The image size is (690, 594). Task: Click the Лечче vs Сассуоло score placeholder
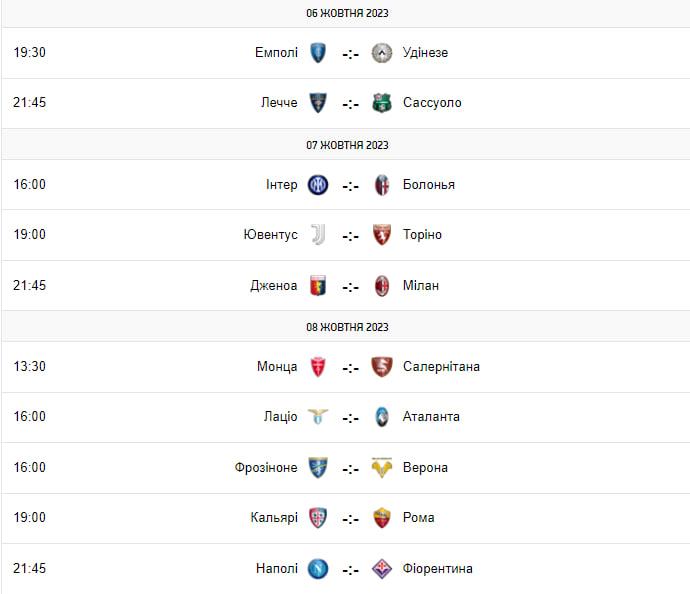(351, 104)
